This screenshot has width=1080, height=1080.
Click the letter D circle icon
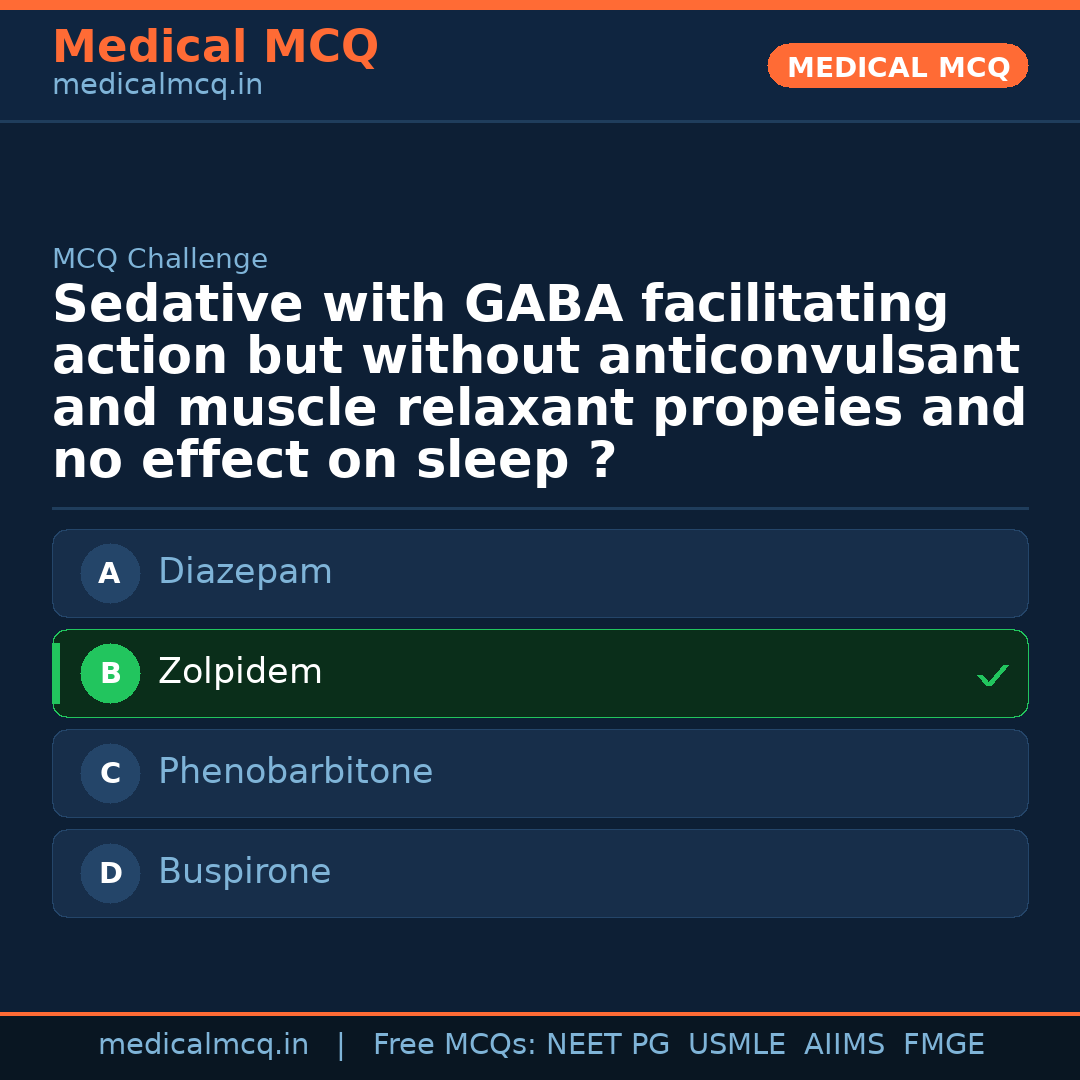[x=110, y=874]
